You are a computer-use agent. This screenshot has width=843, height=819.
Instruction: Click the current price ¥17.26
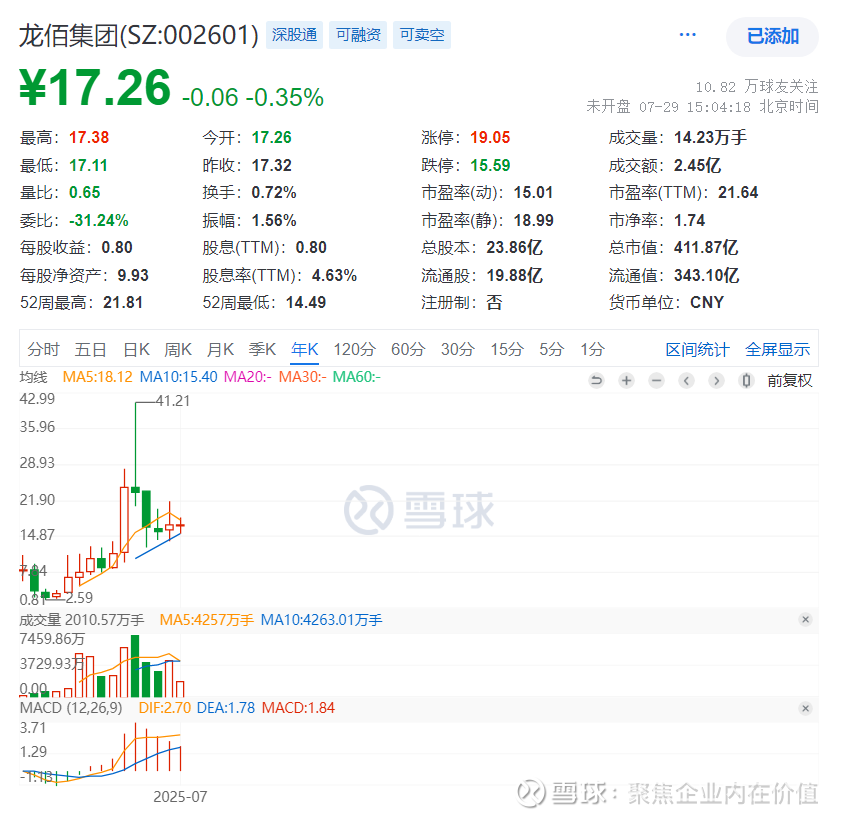pyautogui.click(x=95, y=88)
